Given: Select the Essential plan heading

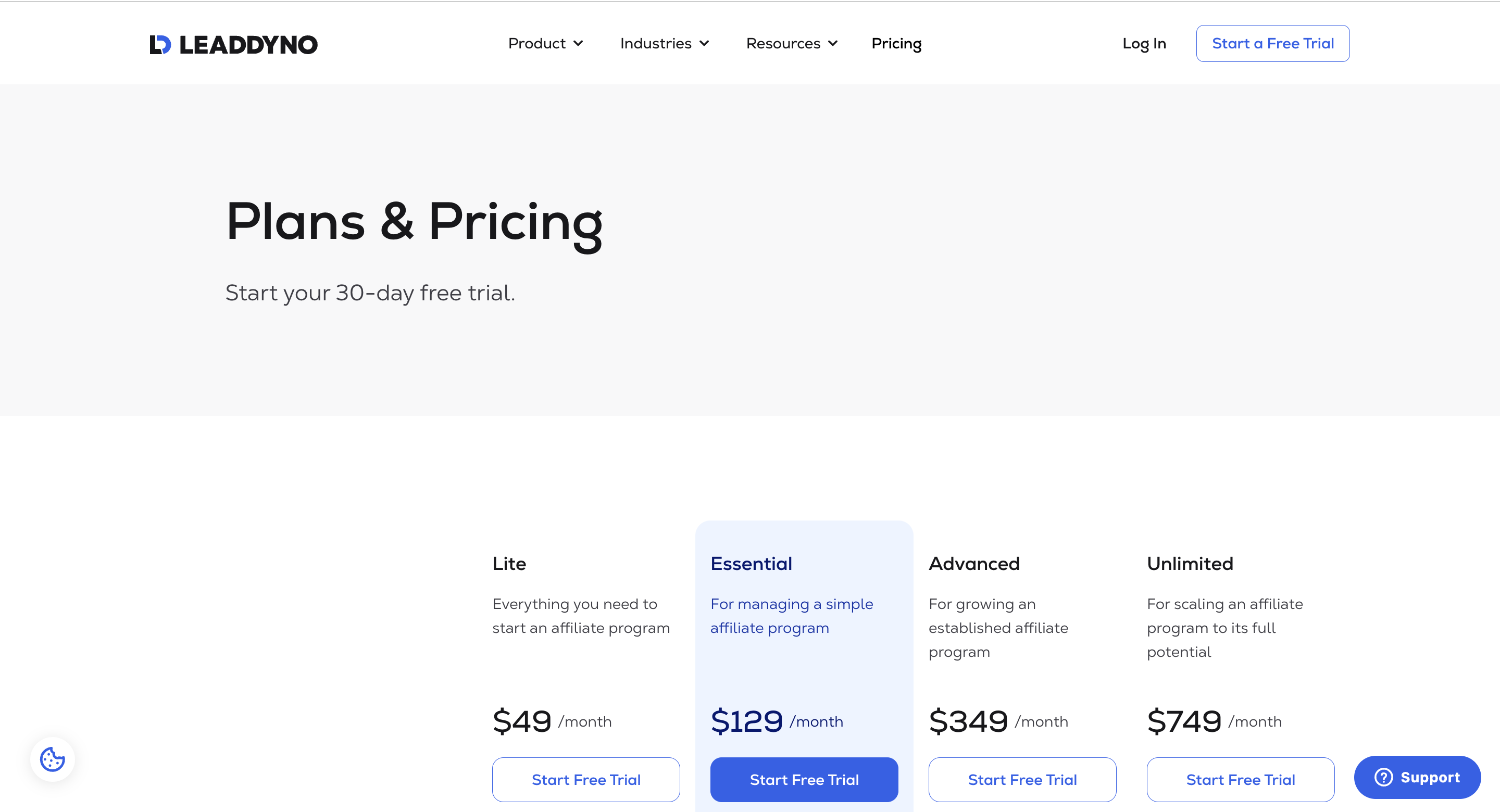Looking at the screenshot, I should pos(751,563).
